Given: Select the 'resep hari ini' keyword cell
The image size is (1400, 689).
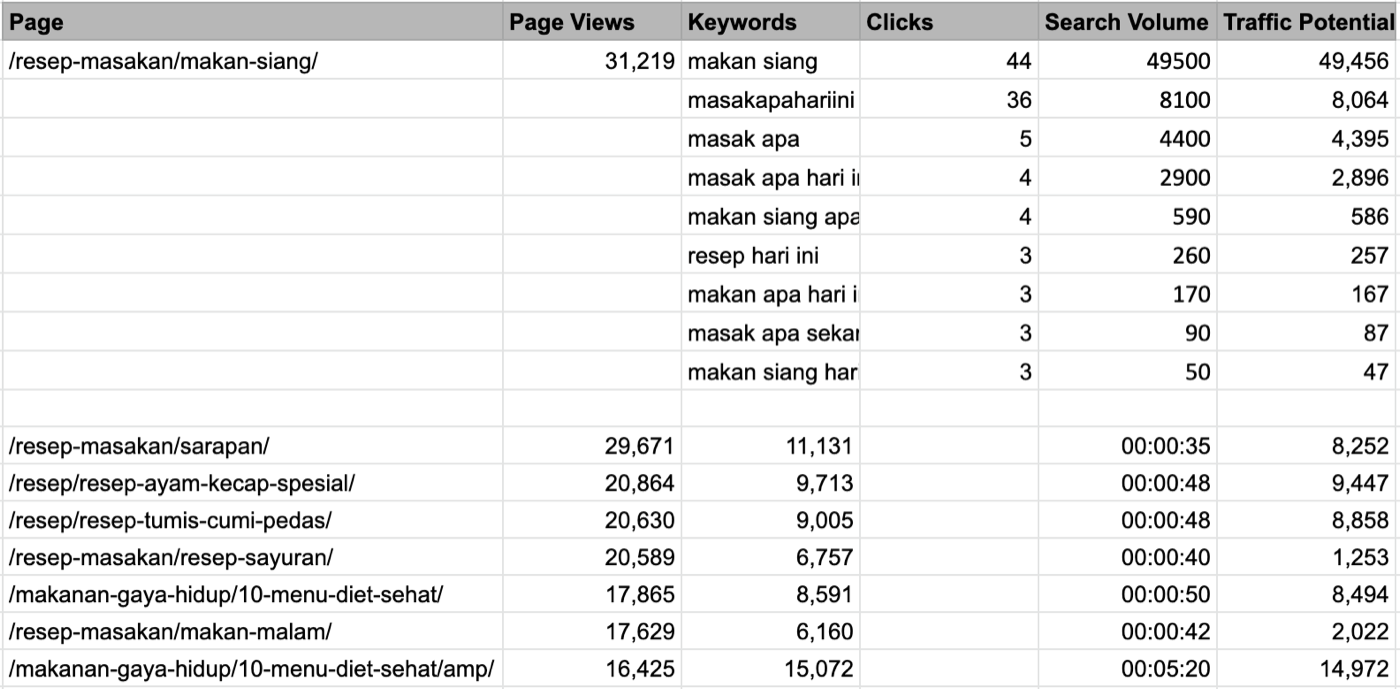Looking at the screenshot, I should 770,255.
